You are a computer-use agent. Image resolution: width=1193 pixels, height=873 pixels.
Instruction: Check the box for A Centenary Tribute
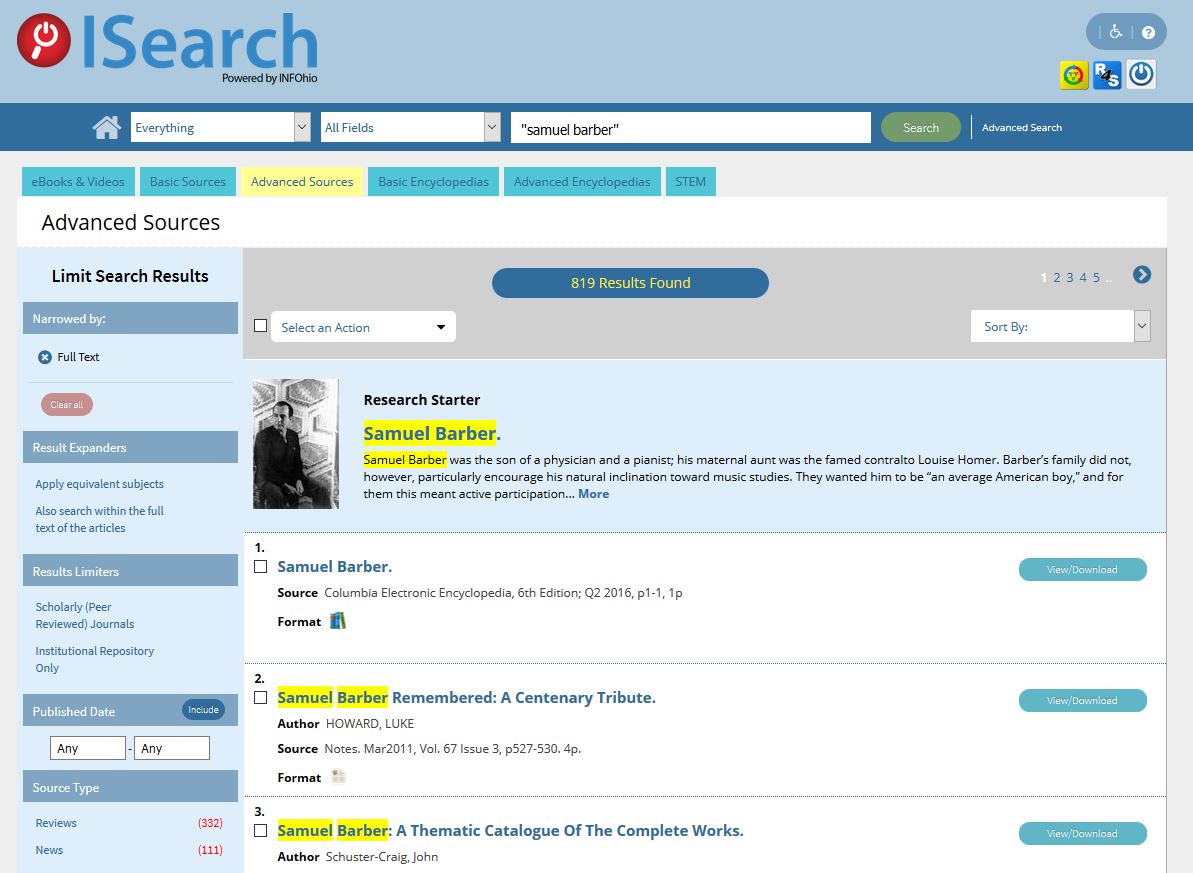point(260,697)
